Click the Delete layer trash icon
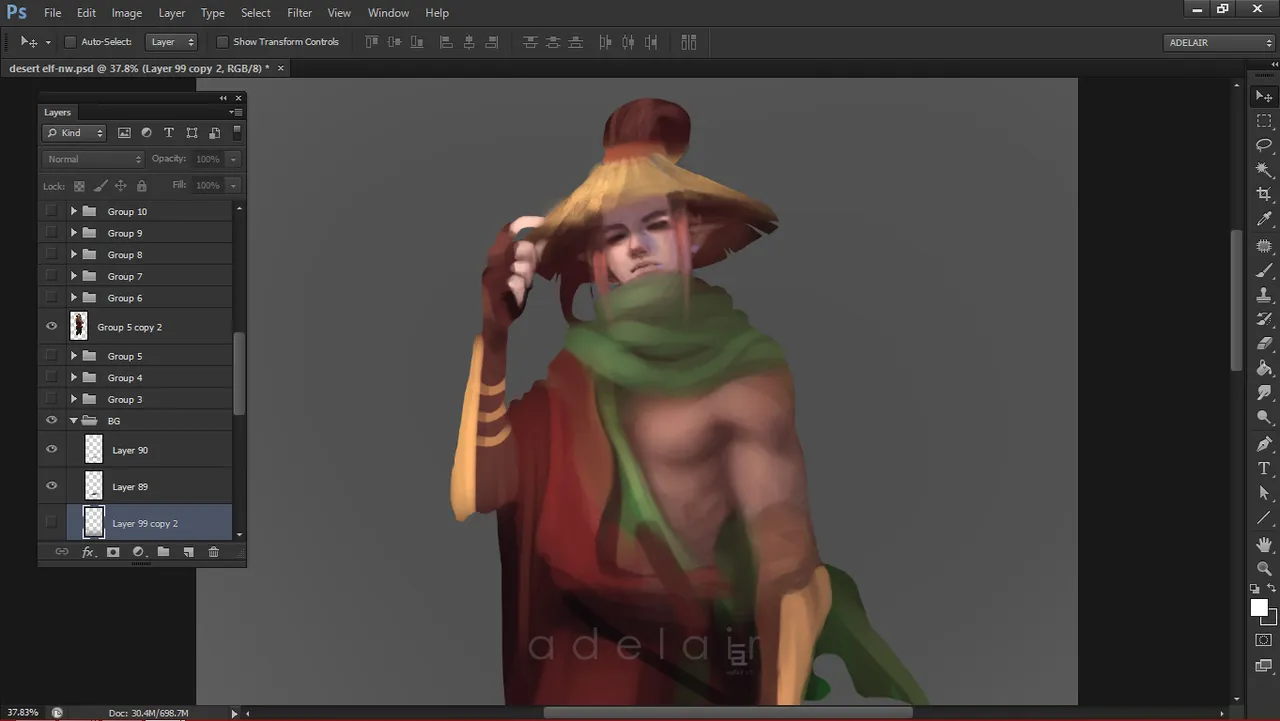 pos(213,552)
